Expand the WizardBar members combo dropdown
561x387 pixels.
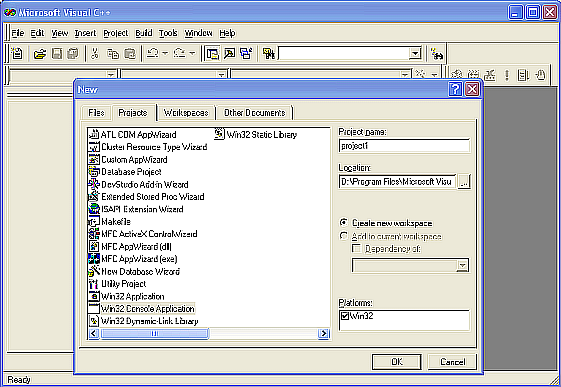point(405,75)
